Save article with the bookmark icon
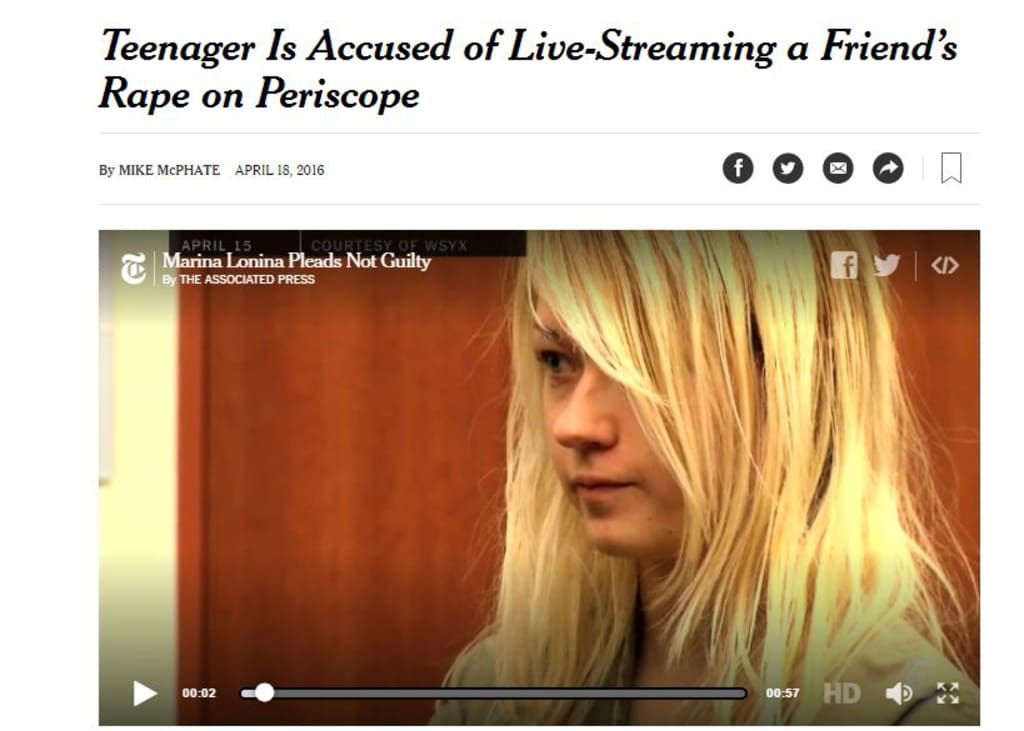 coord(951,168)
